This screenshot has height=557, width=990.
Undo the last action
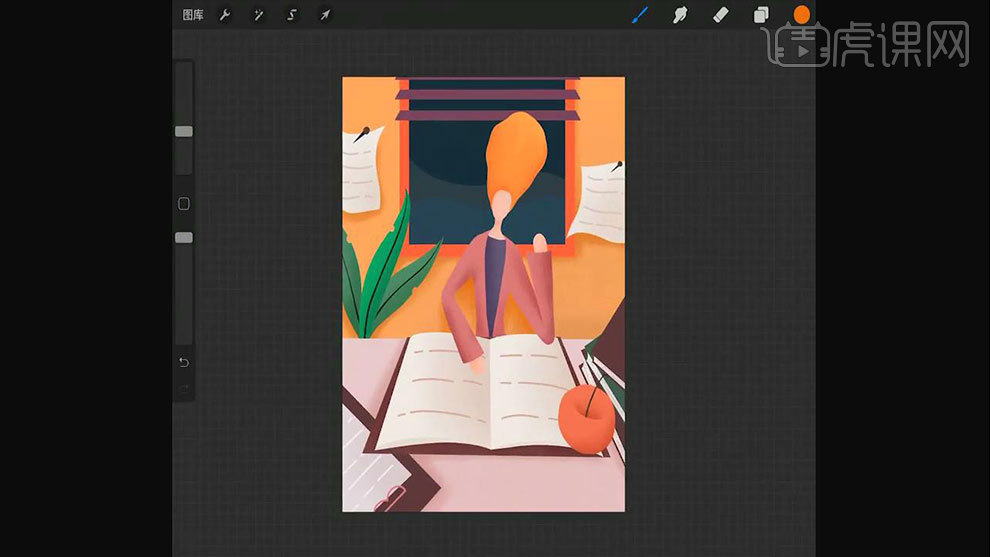[184, 362]
